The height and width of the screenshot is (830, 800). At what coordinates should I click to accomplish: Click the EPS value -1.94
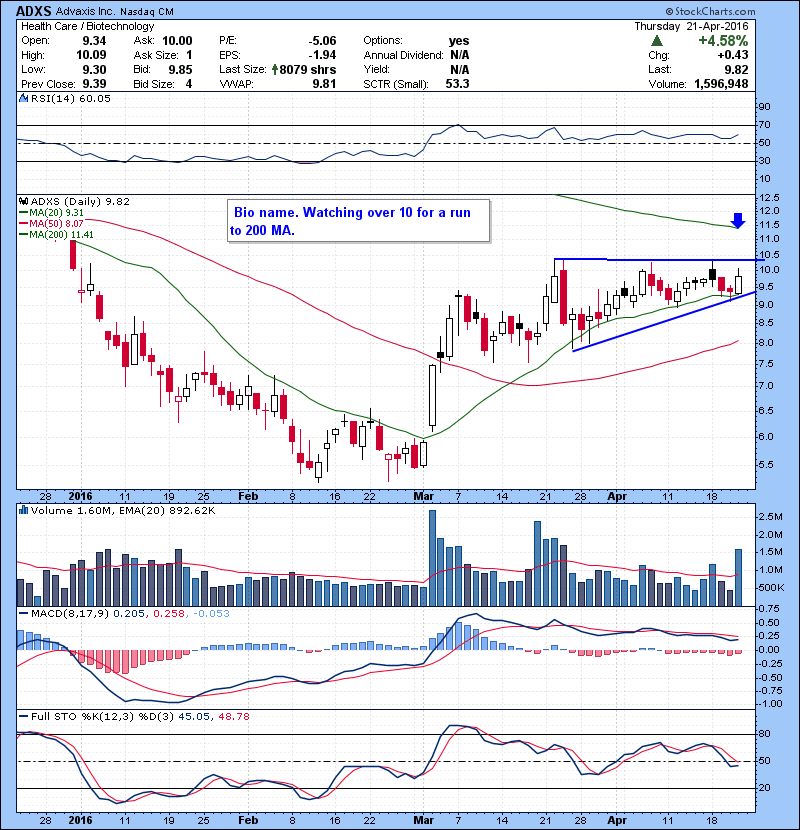coord(322,55)
